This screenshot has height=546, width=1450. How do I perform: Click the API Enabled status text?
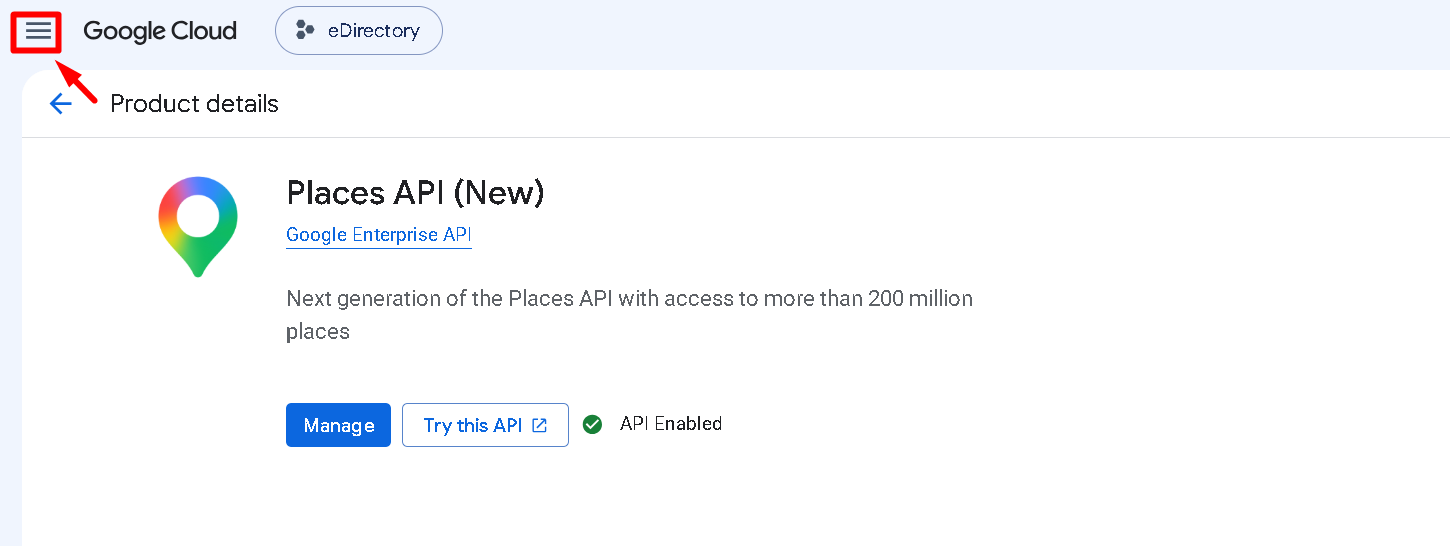pos(671,424)
